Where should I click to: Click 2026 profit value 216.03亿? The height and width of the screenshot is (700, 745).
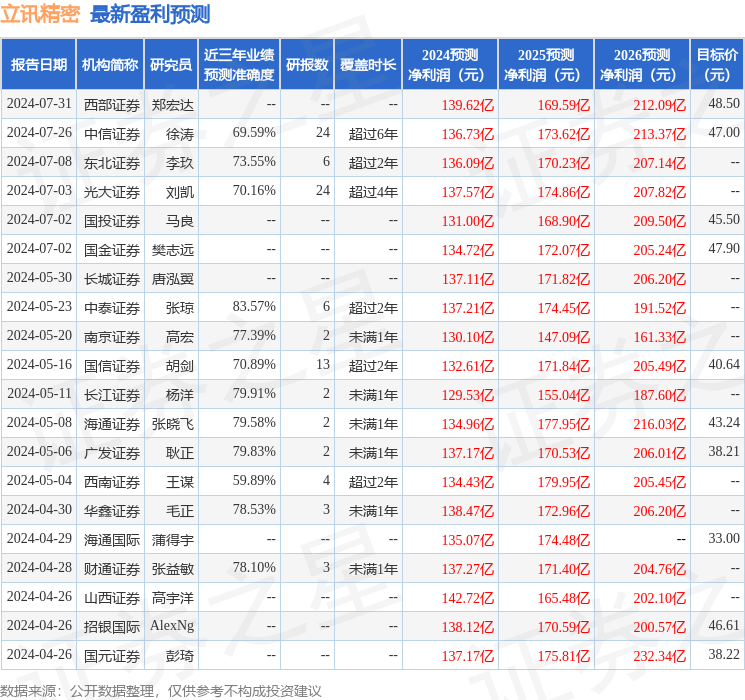(x=659, y=423)
